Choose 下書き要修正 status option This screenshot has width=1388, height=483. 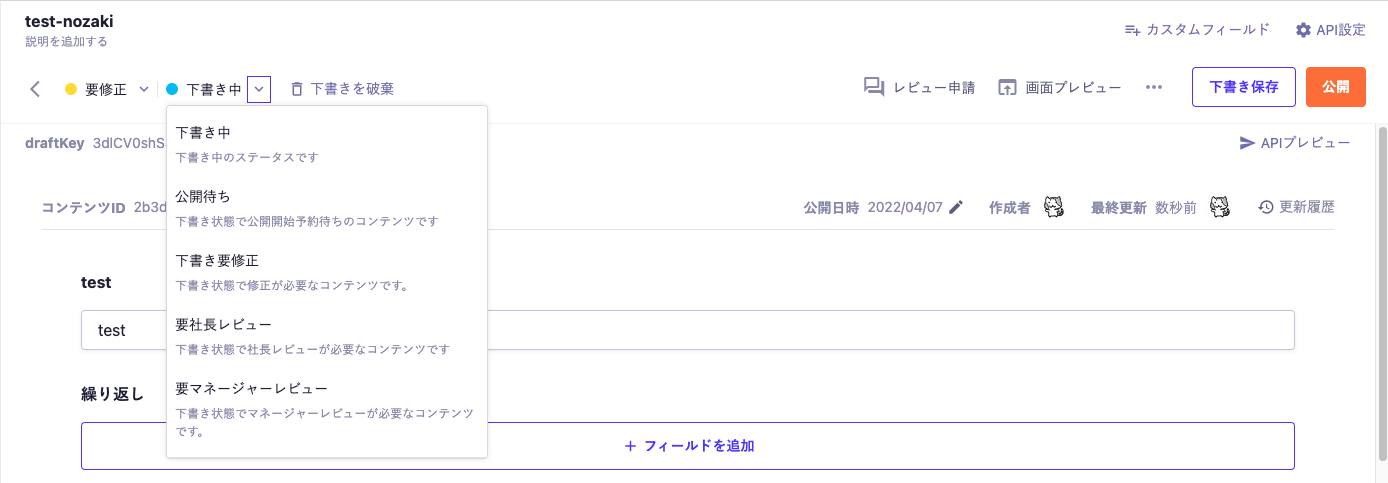(x=217, y=260)
